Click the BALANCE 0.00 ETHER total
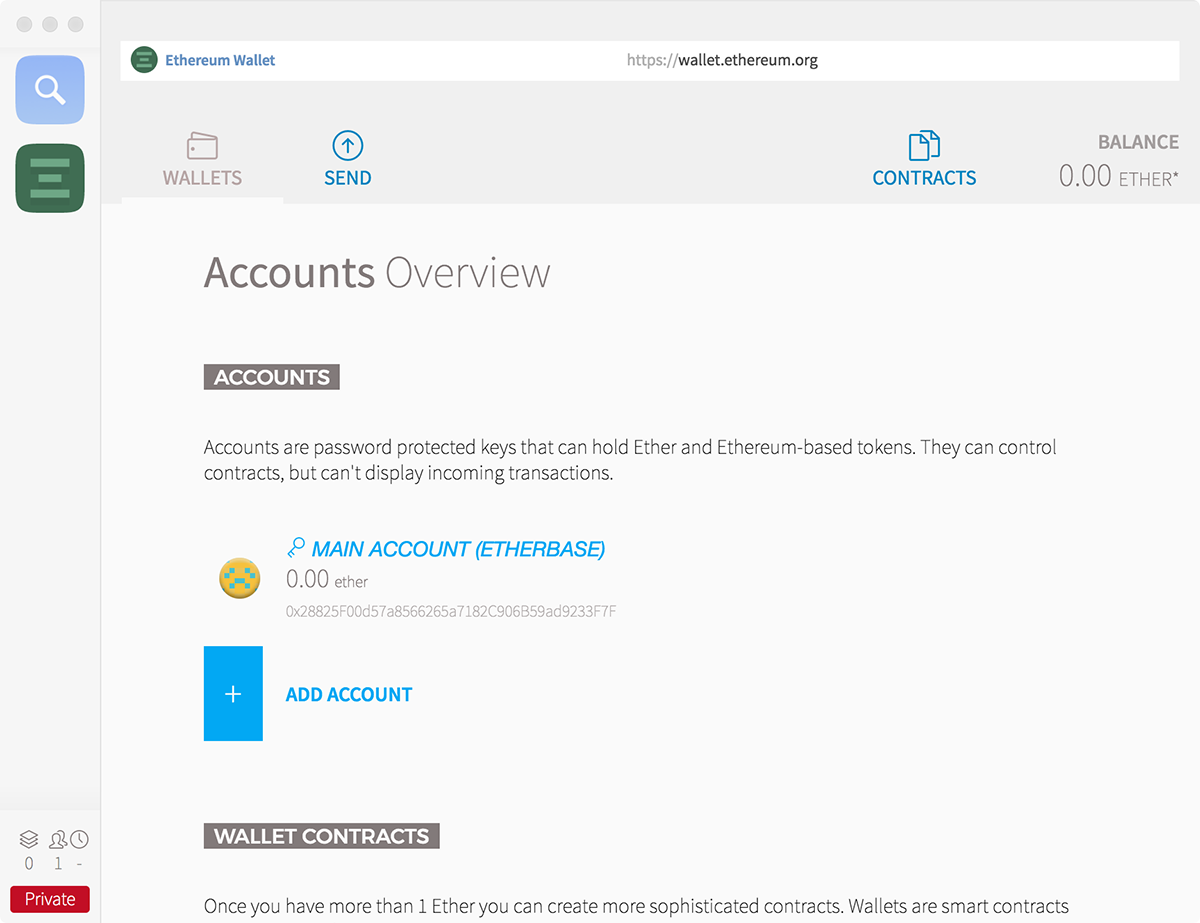The image size is (1200, 923). (x=1119, y=161)
